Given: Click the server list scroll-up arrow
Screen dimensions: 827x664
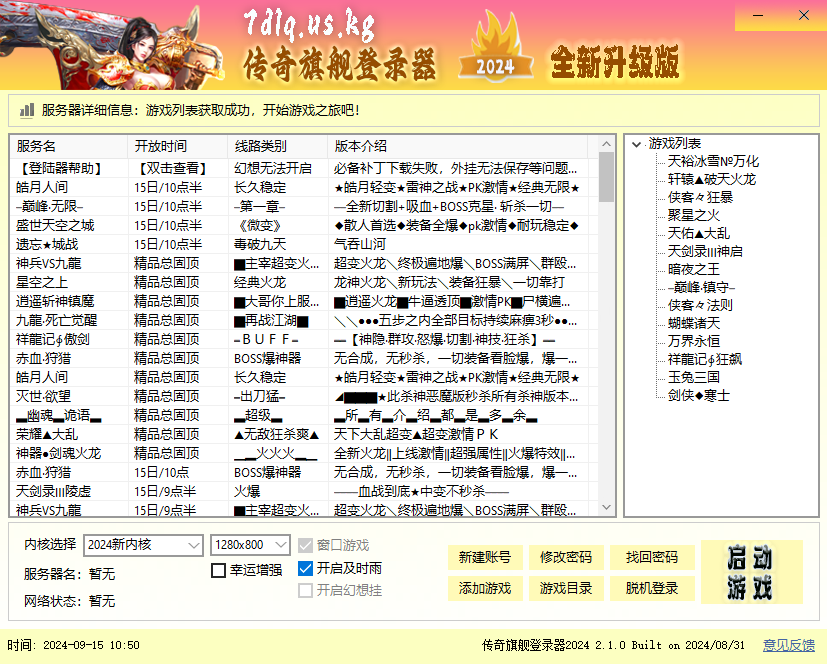Looking at the screenshot, I should [606, 145].
